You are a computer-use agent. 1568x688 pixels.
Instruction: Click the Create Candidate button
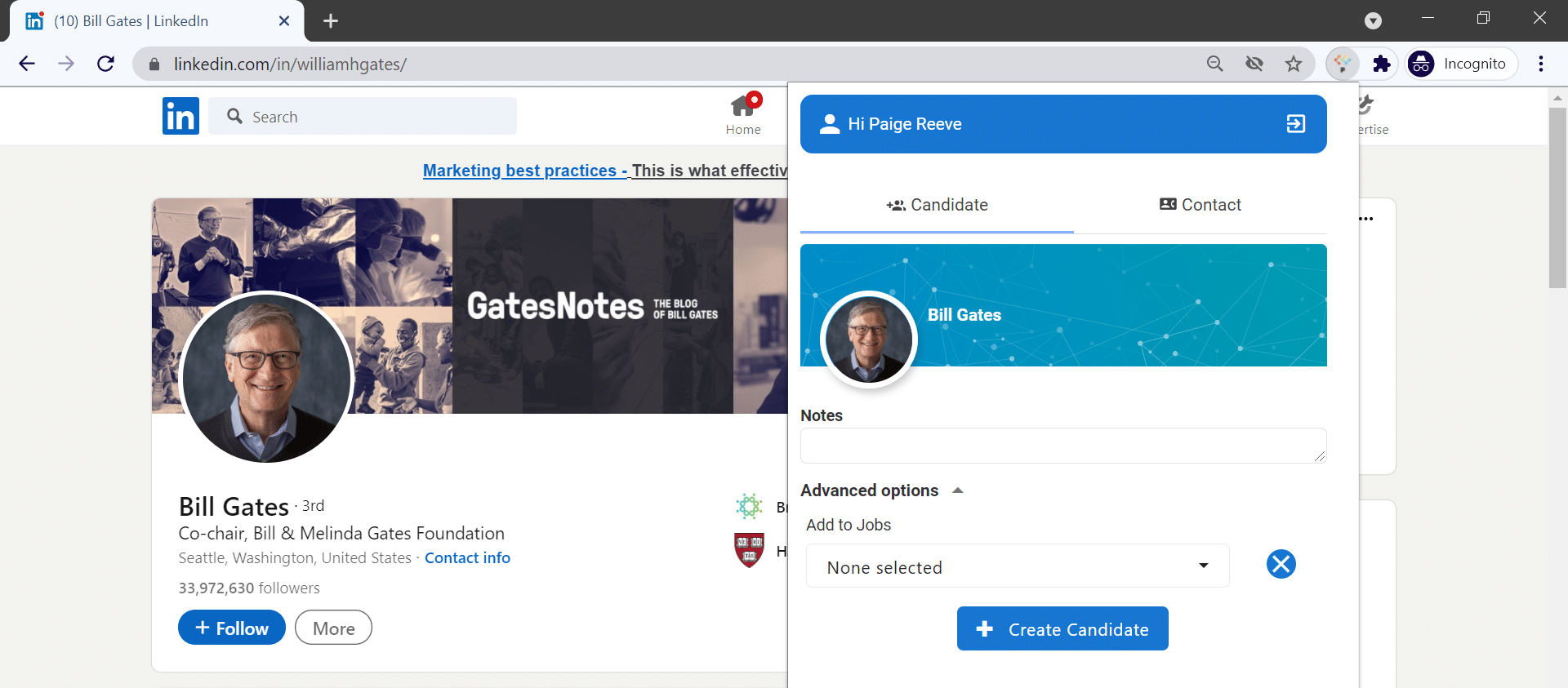click(x=1062, y=628)
